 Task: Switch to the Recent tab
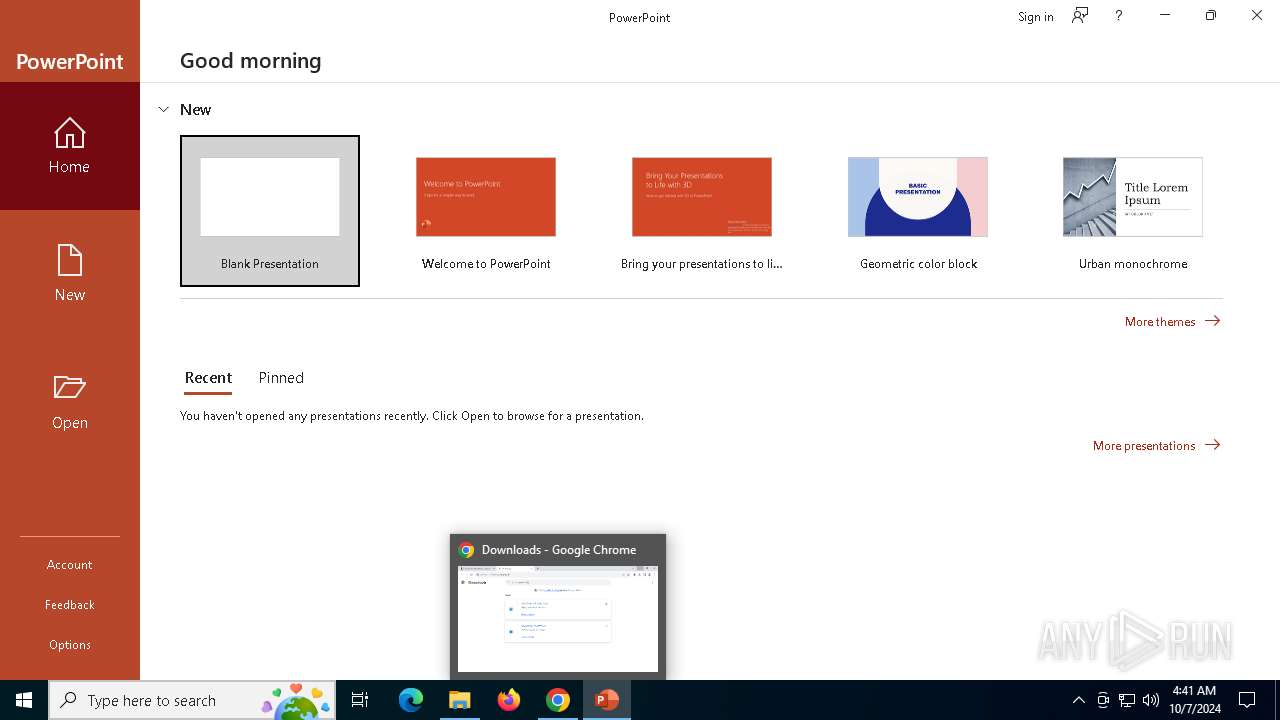pyautogui.click(x=208, y=378)
